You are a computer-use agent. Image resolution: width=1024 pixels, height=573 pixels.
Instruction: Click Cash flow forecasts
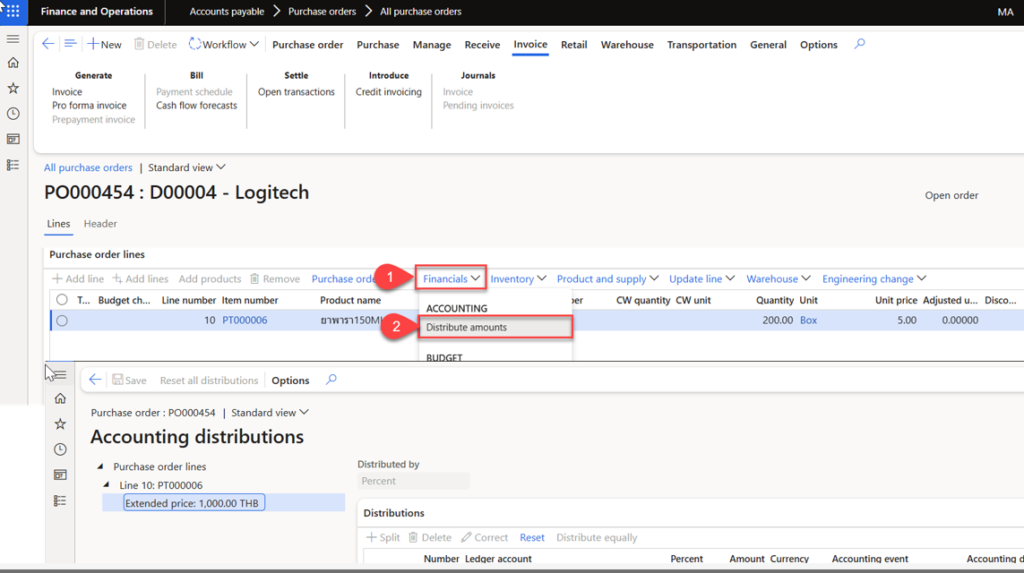[197, 105]
